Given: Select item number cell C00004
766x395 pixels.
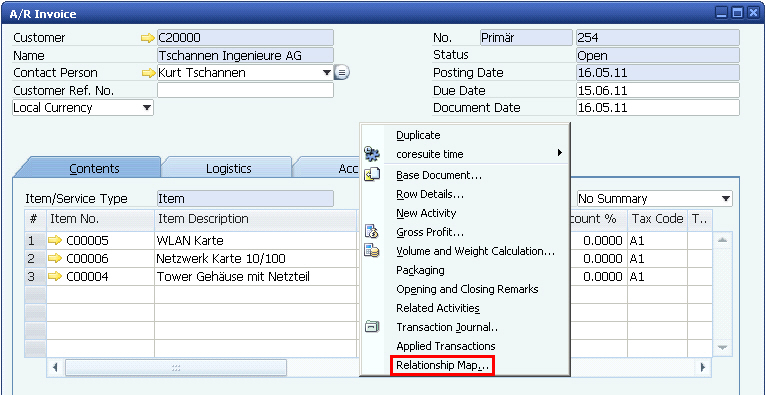Looking at the screenshot, I should point(100,277).
